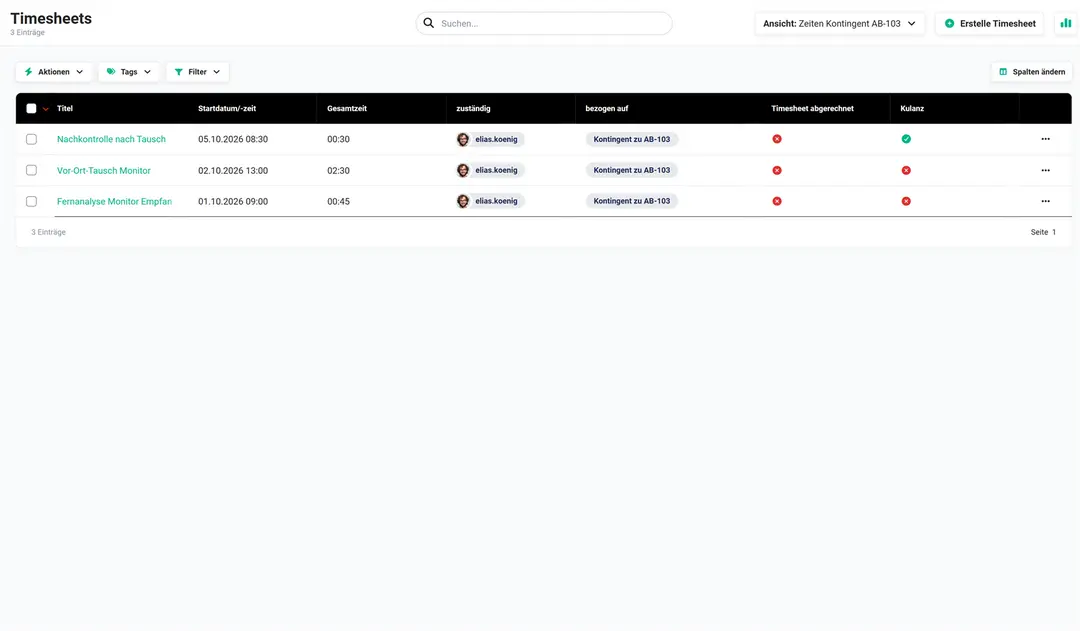Open the Aktionen dropdown
1080x631 pixels.
coord(54,72)
